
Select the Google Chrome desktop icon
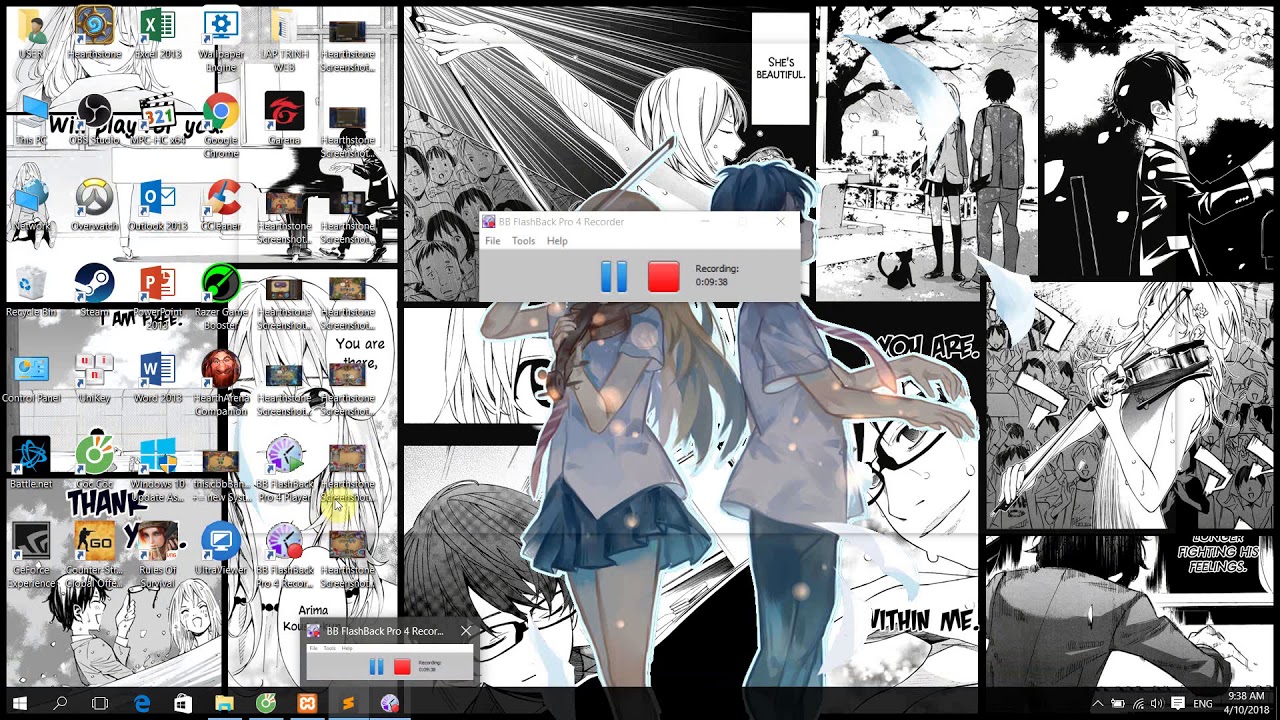[221, 125]
